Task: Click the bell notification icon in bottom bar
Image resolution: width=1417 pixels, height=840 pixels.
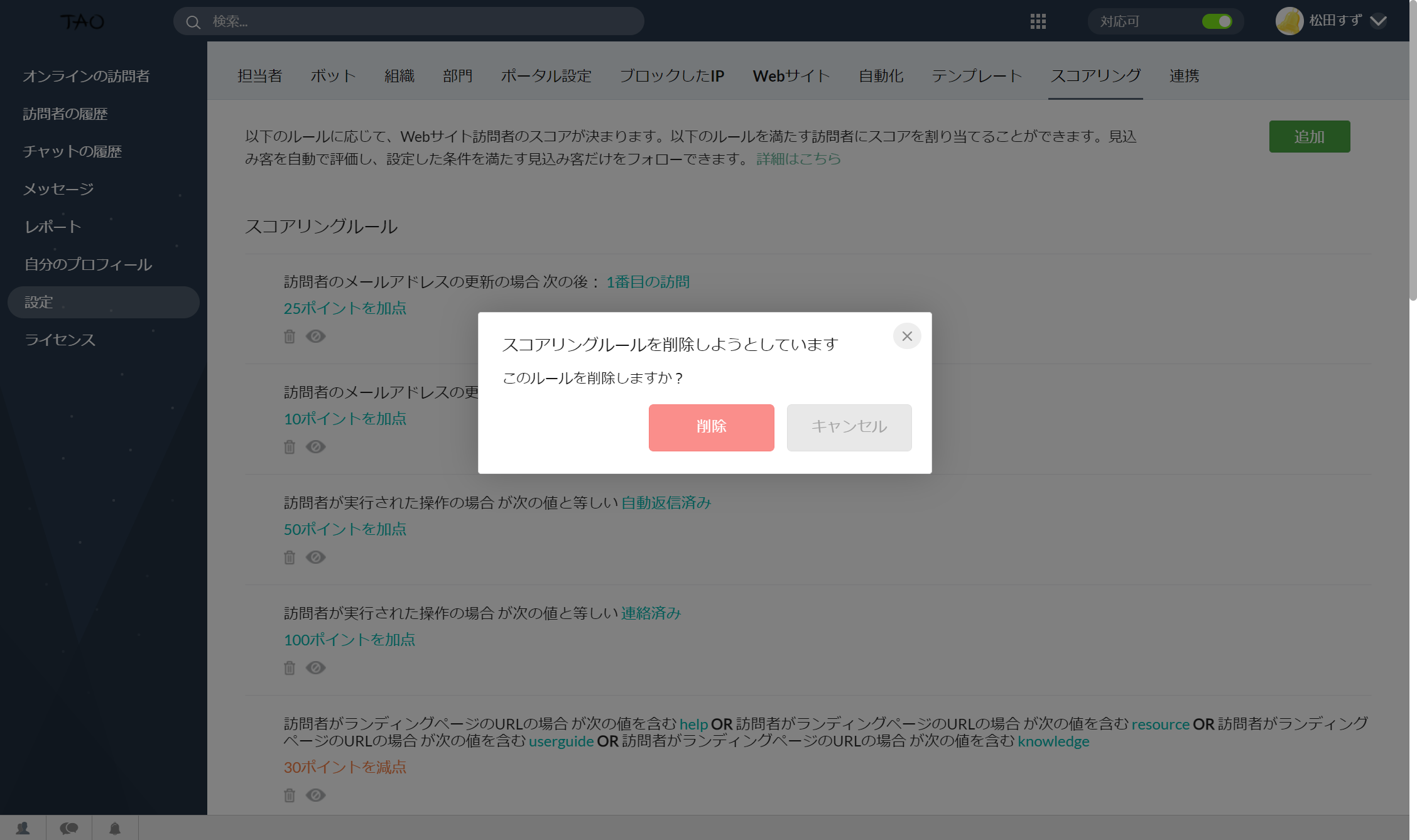Action: 115,828
